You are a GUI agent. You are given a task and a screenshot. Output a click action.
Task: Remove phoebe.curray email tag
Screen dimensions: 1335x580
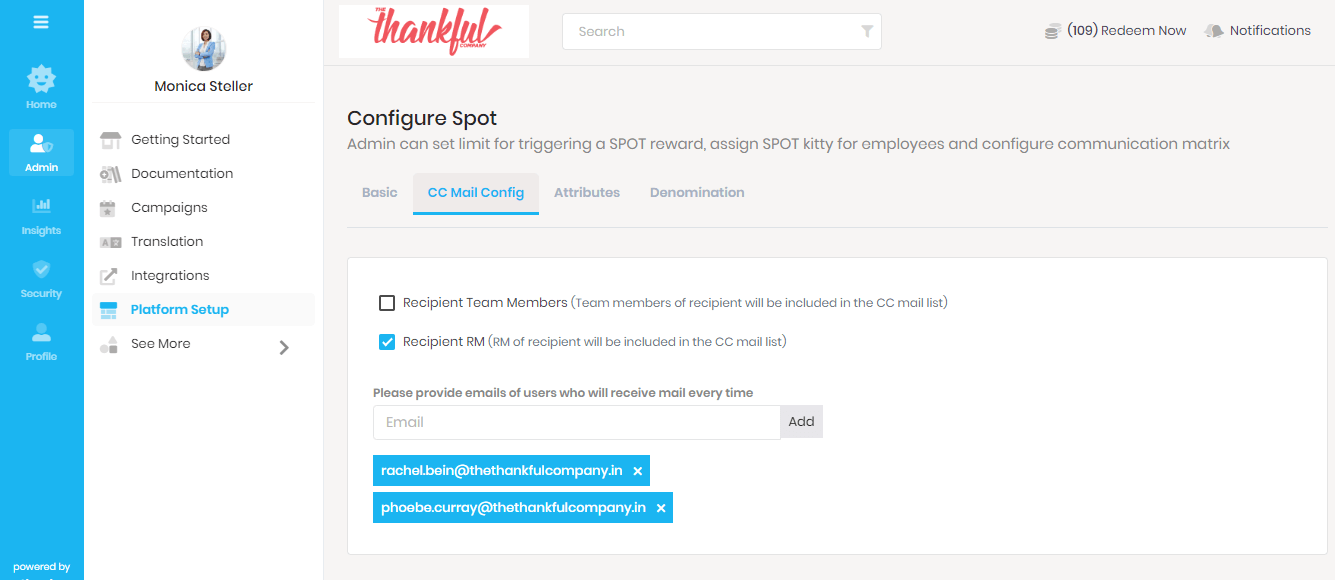point(661,508)
